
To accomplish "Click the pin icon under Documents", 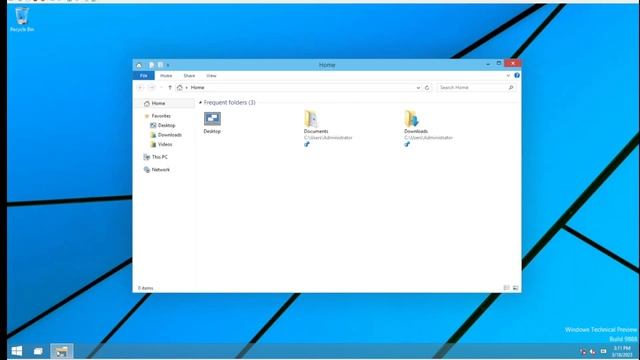I will coord(307,144).
